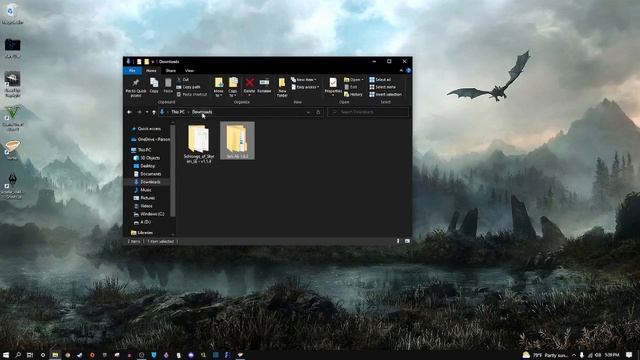
Task: Select Libraries in the navigation pane
Action: [x=142, y=233]
